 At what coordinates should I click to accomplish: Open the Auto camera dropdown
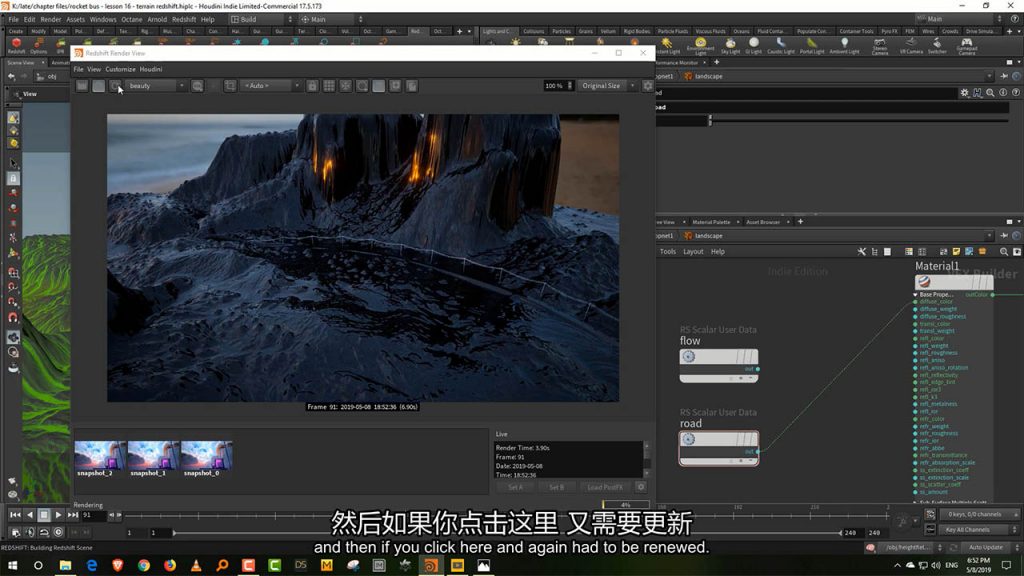[x=270, y=86]
